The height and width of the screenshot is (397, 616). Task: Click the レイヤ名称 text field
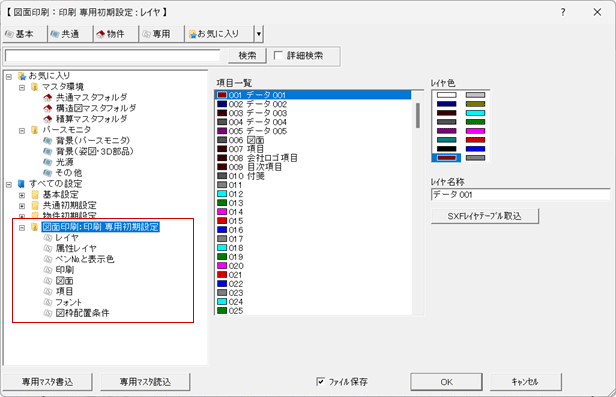(x=521, y=194)
